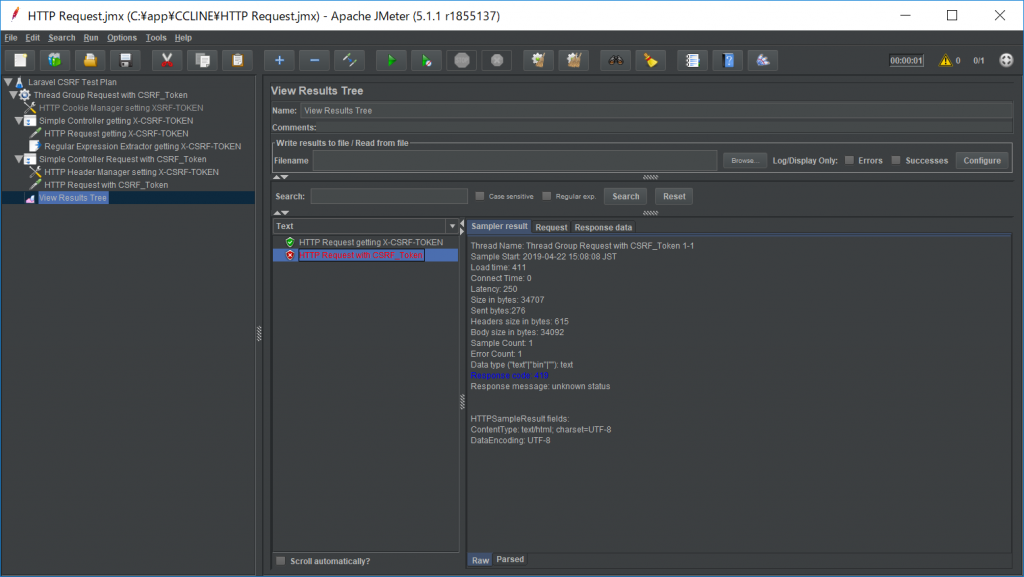Click the Browse... button

[744, 161]
